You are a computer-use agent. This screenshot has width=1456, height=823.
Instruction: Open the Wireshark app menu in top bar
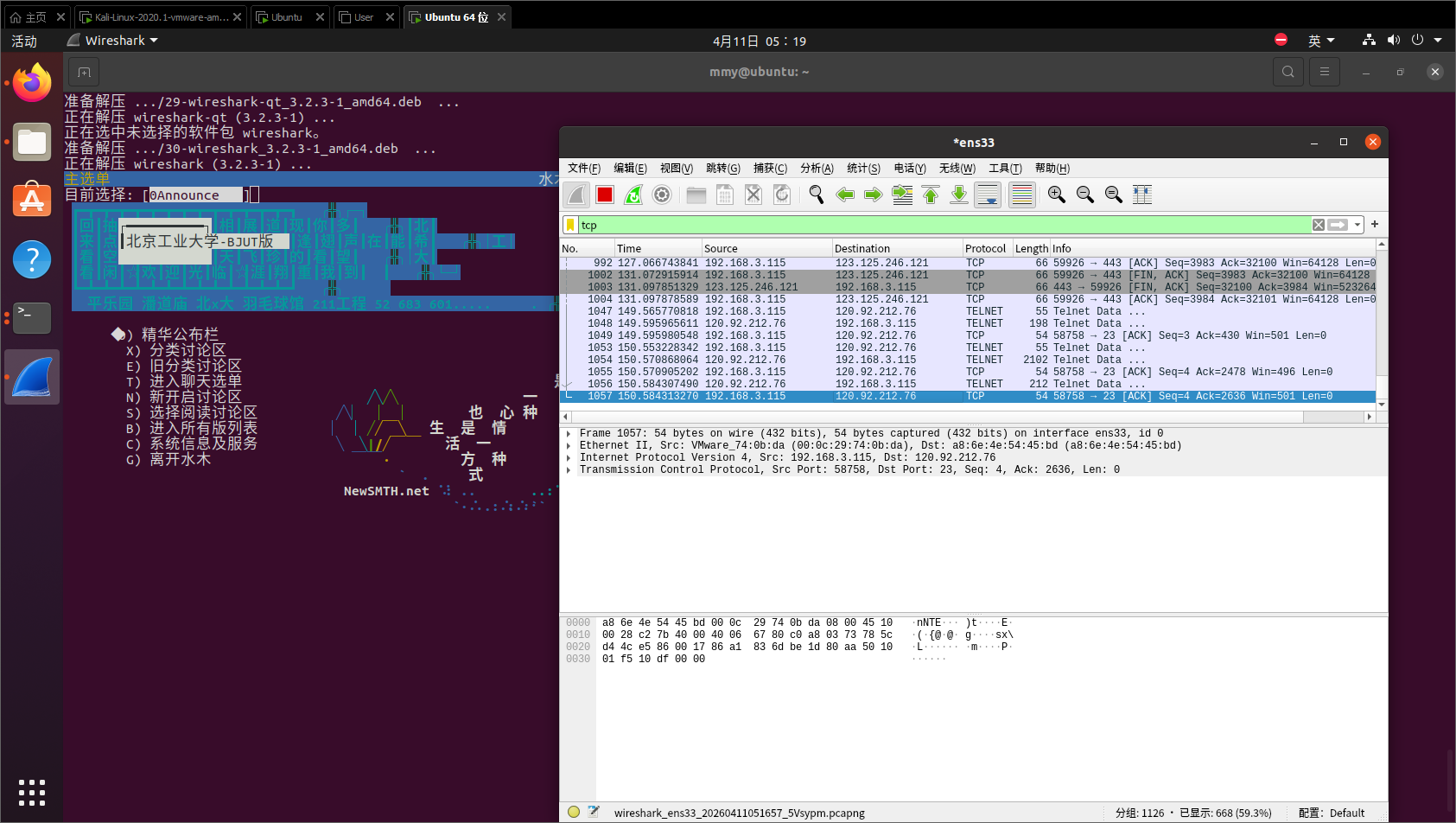pos(113,41)
